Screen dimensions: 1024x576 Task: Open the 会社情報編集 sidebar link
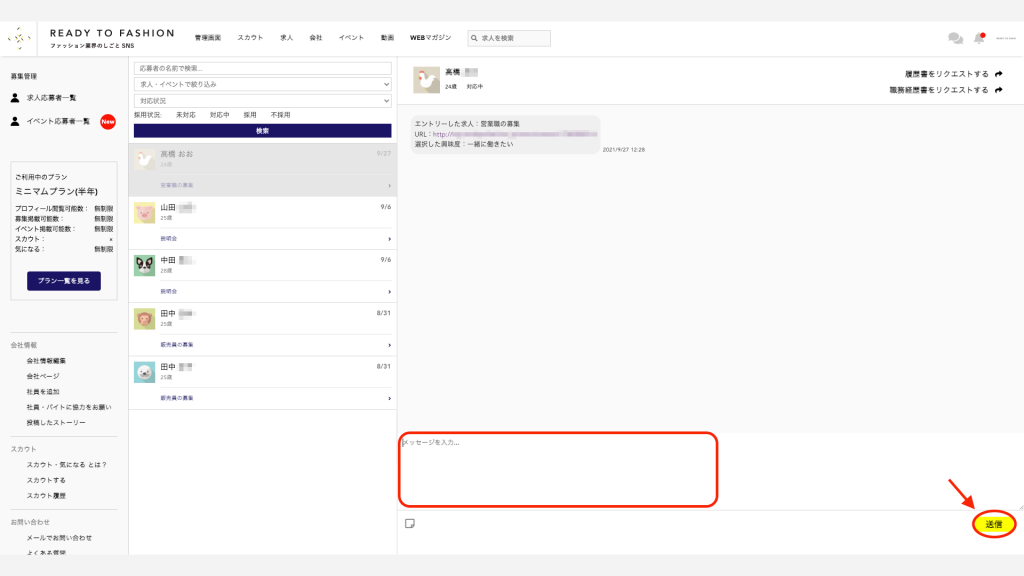point(48,360)
